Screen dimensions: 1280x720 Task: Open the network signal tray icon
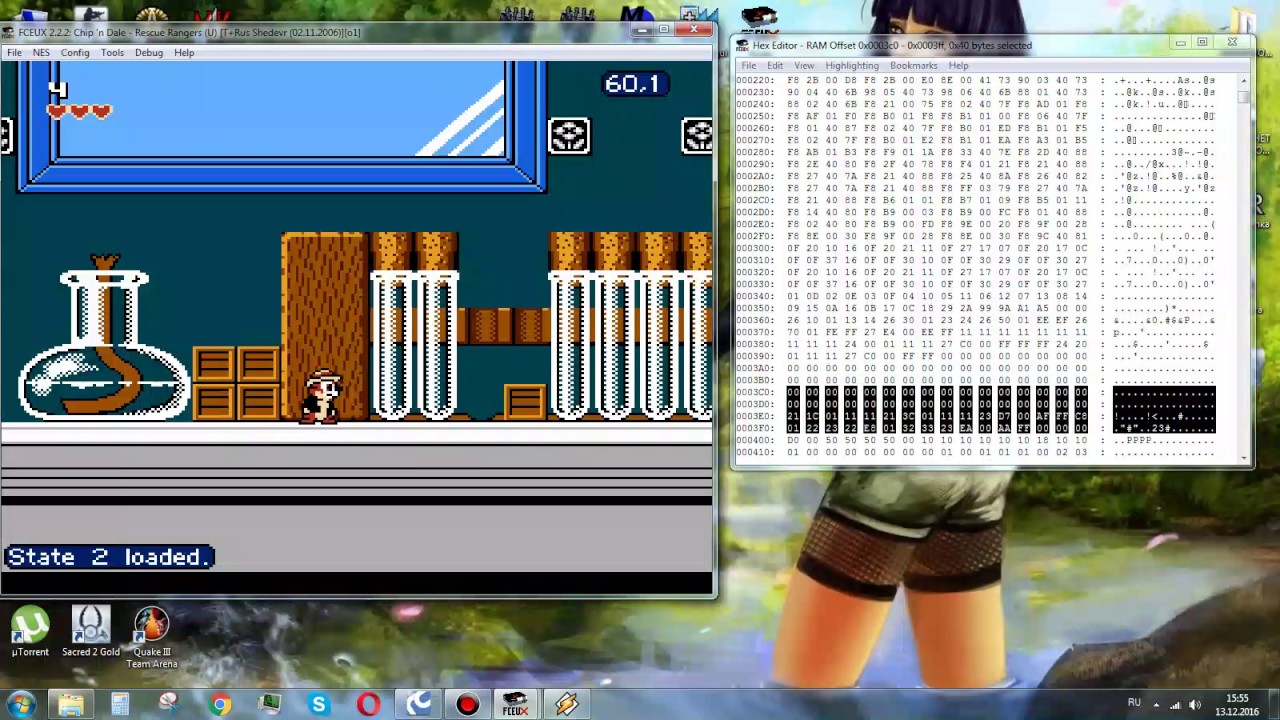pos(1176,704)
